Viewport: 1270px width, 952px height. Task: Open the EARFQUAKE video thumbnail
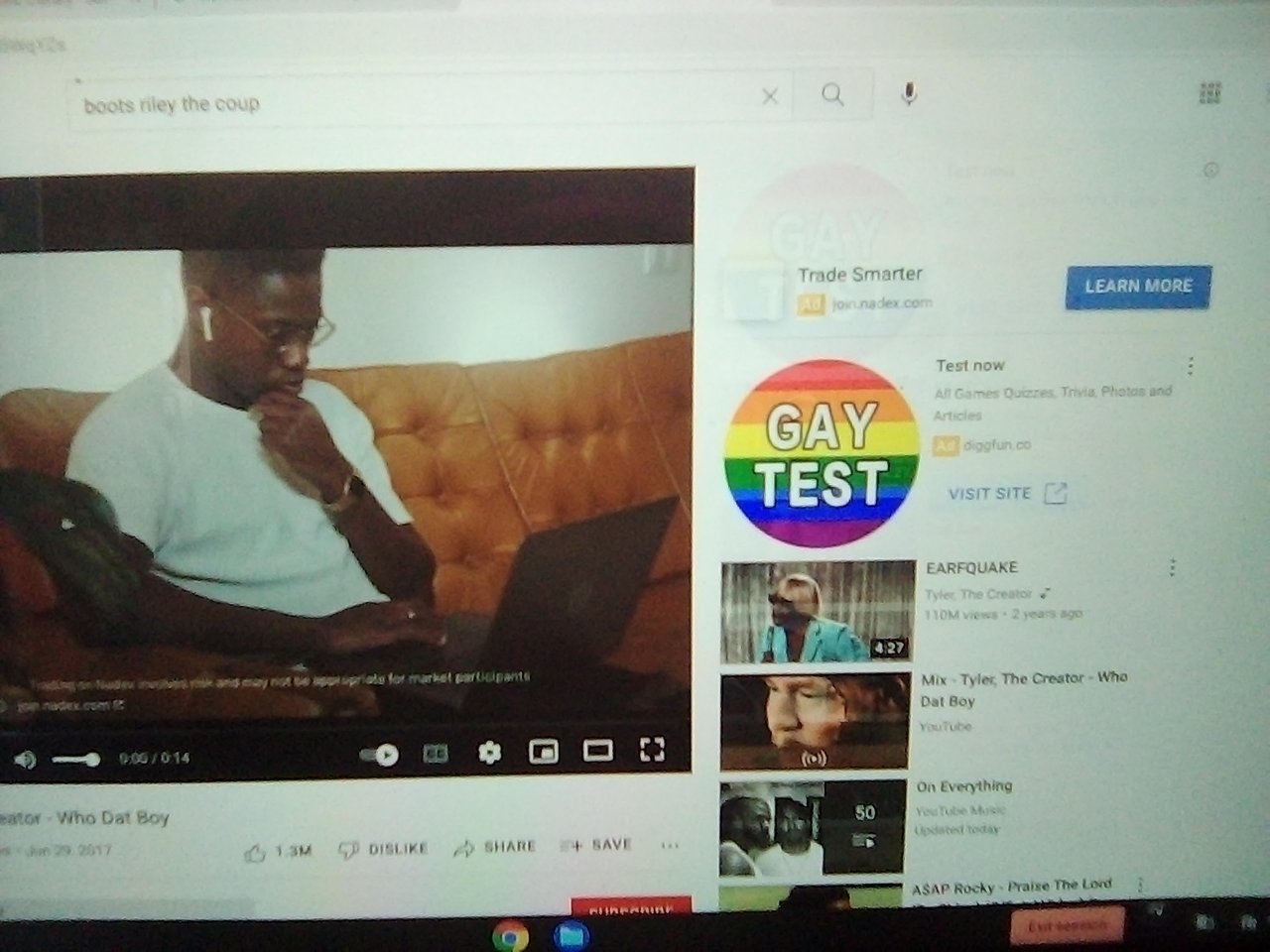click(818, 611)
